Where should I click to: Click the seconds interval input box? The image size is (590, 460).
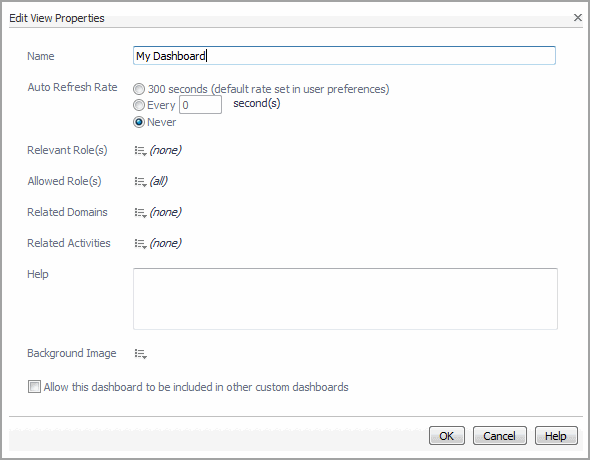pos(200,105)
